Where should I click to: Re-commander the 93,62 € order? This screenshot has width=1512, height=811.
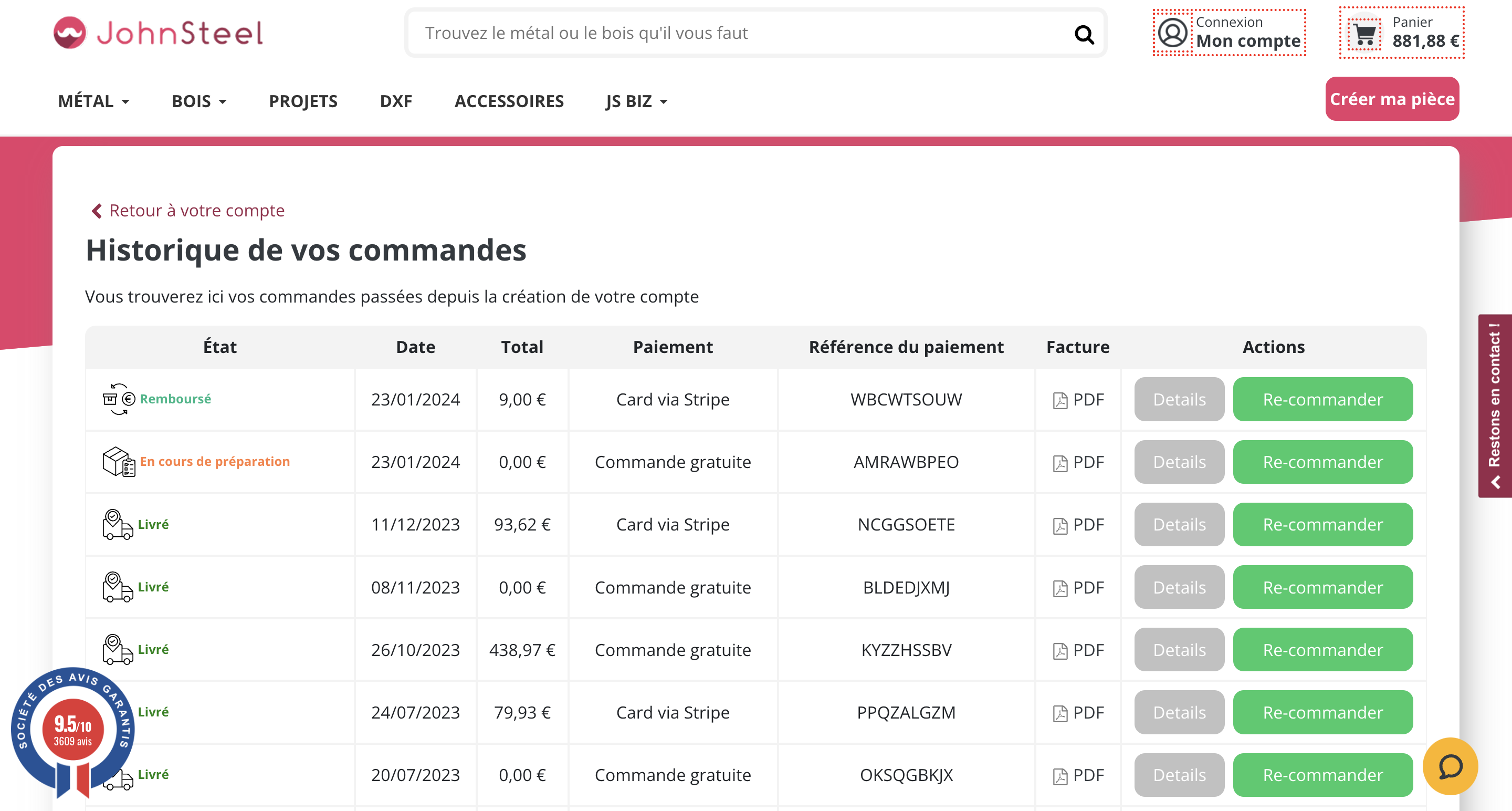[x=1322, y=524]
